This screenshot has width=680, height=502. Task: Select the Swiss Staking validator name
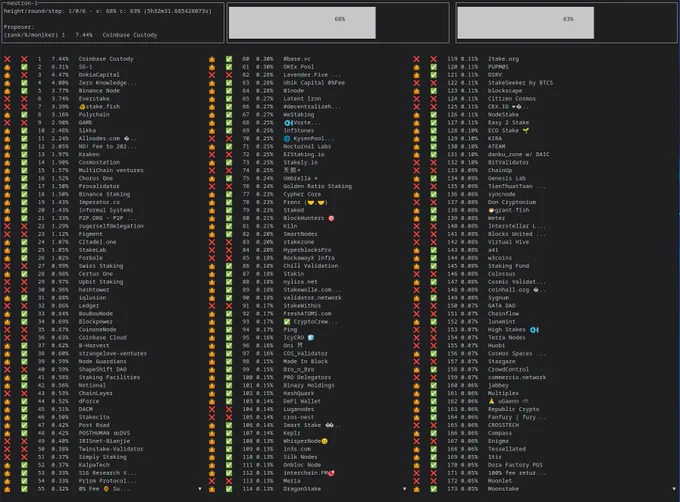[101, 266]
